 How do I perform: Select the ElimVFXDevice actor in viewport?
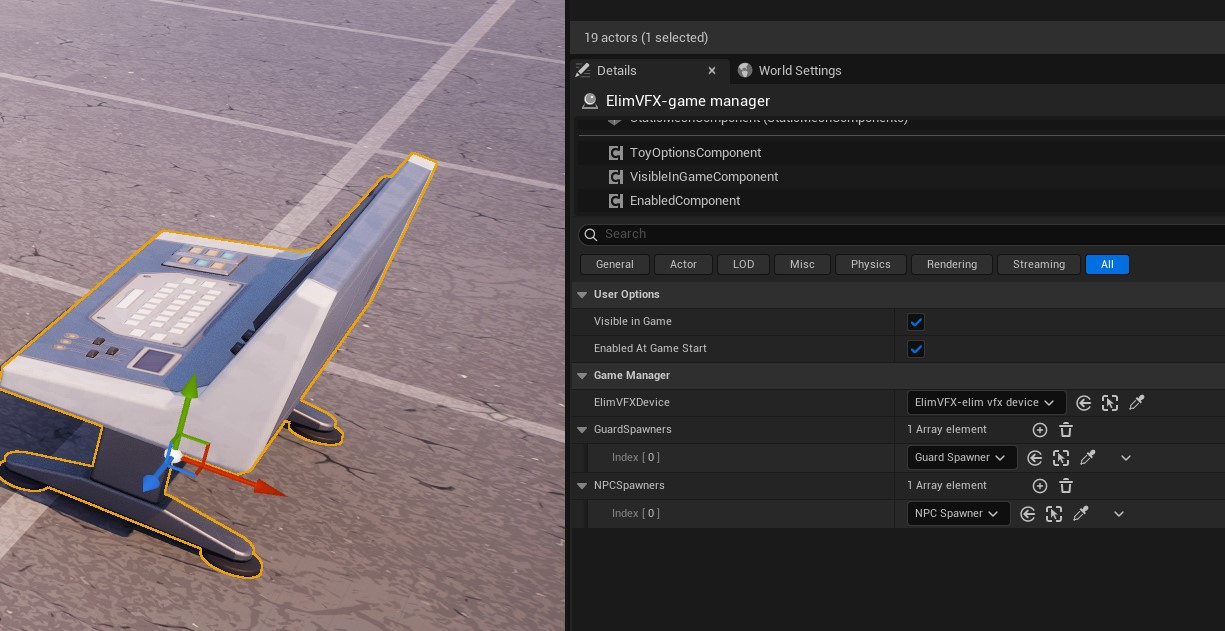pyautogui.click(x=1110, y=403)
